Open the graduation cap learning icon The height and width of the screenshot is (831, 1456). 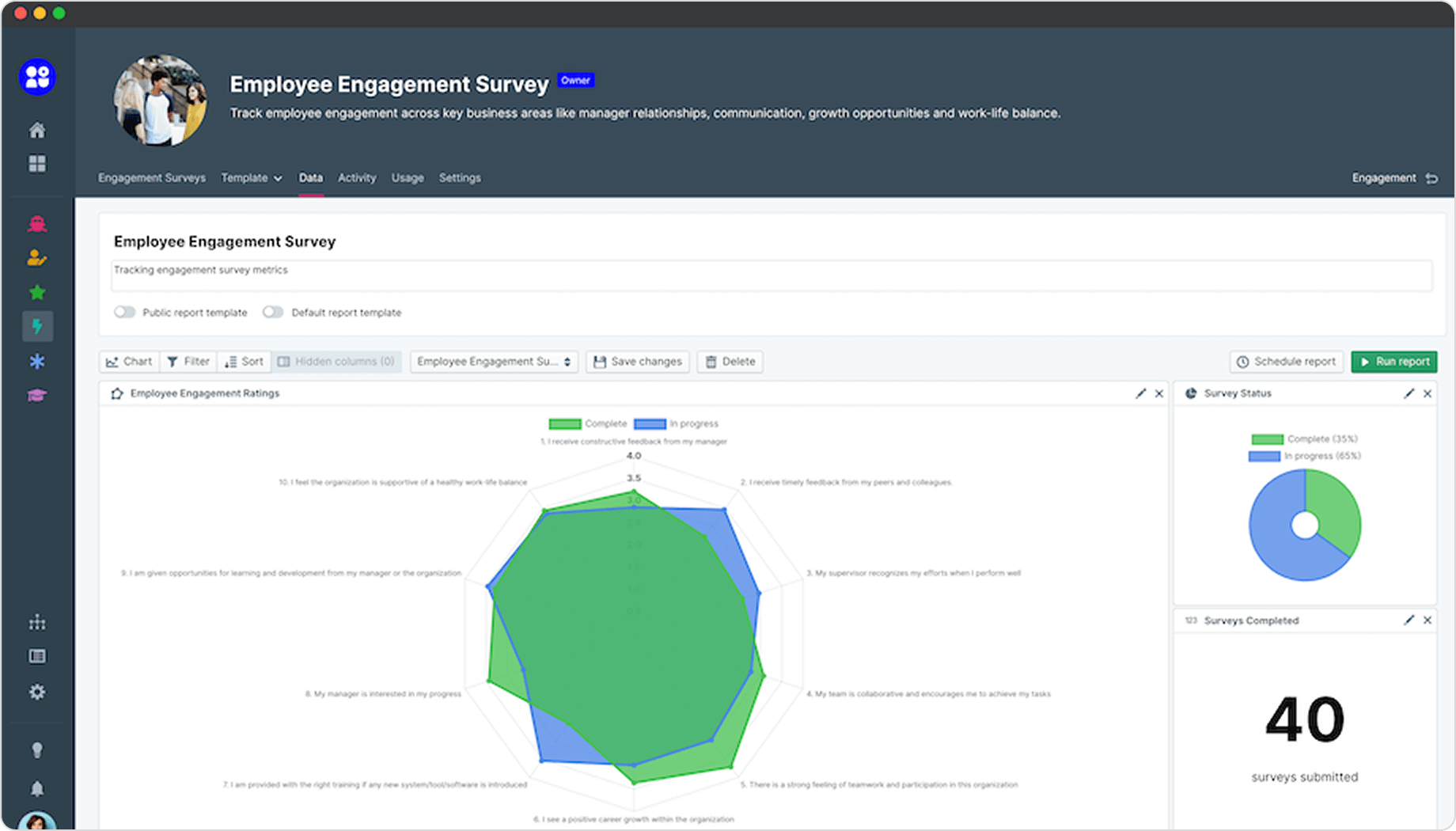(x=37, y=395)
